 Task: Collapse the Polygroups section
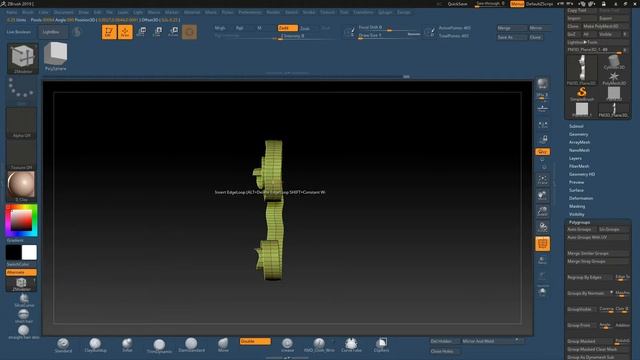[x=579, y=222]
